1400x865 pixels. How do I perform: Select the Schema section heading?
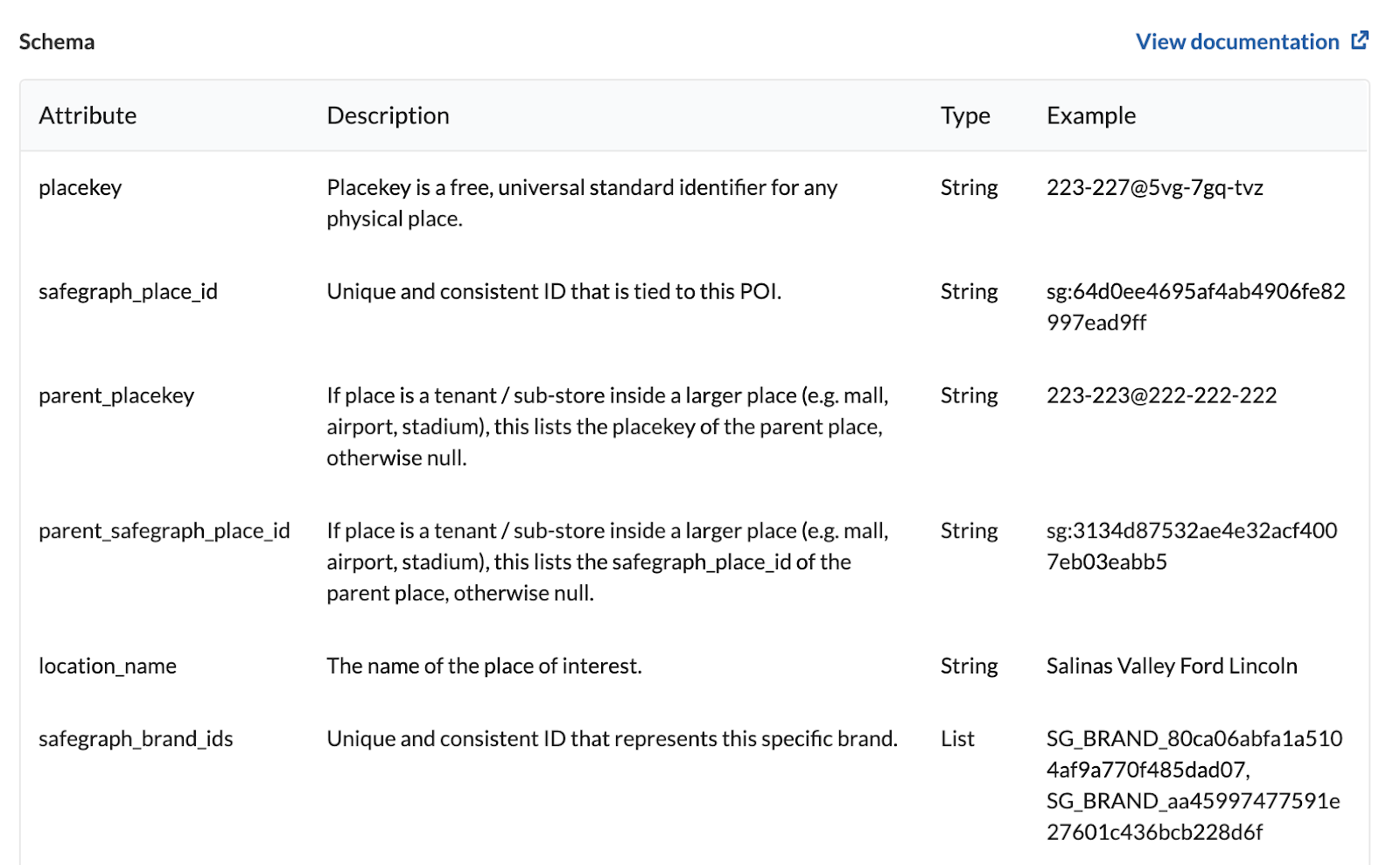point(57,41)
